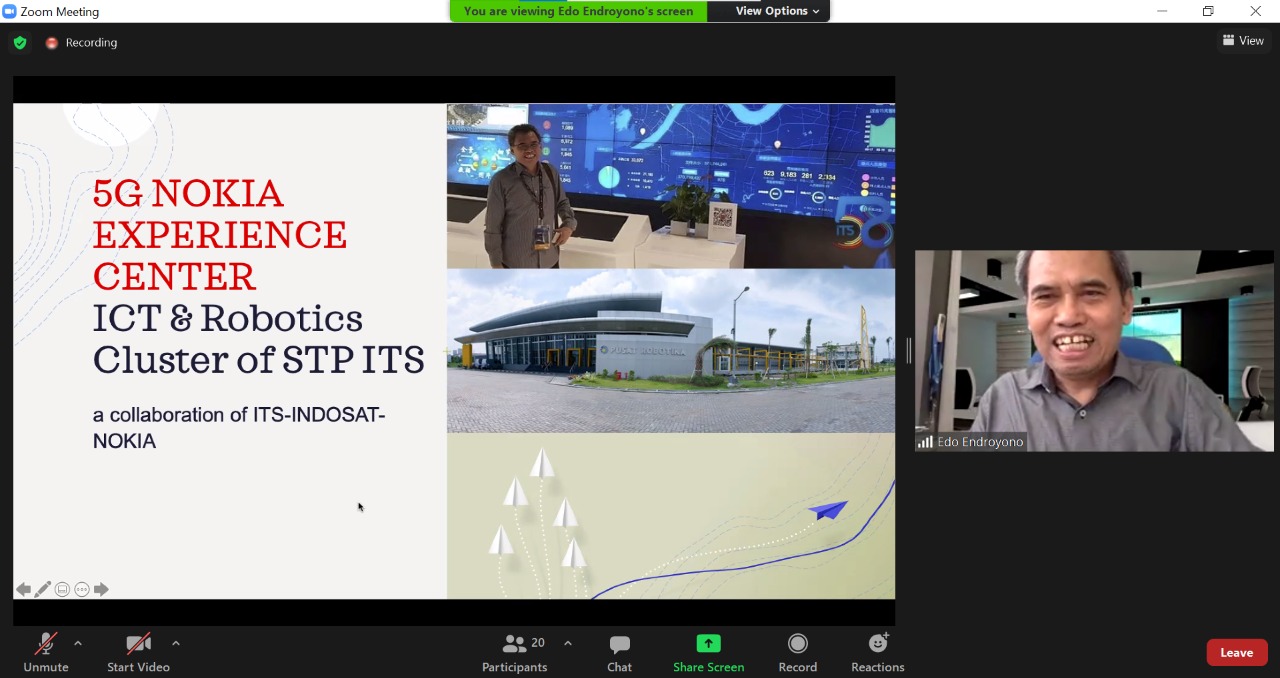The height and width of the screenshot is (678, 1280).
Task: Open the Chat panel
Action: (619, 652)
